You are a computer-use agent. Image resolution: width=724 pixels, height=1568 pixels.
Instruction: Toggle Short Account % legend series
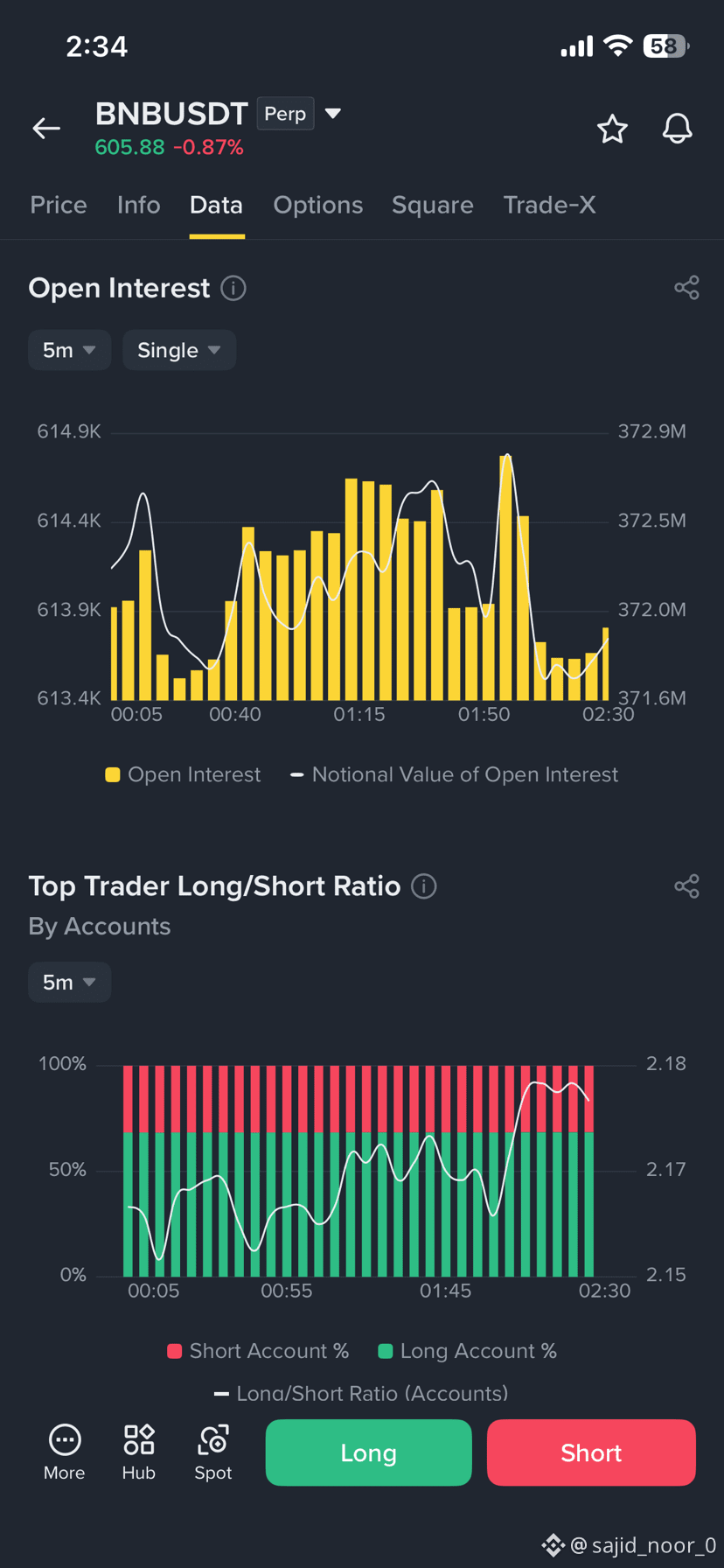point(258,1351)
